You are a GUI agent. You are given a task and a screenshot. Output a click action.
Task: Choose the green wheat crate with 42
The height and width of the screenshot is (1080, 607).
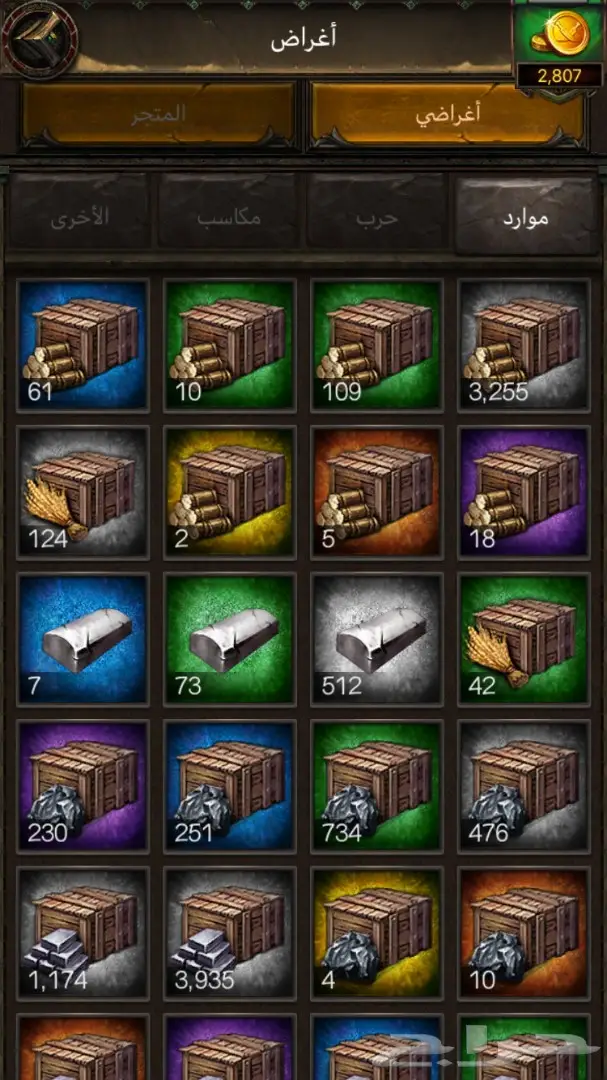[x=524, y=639]
